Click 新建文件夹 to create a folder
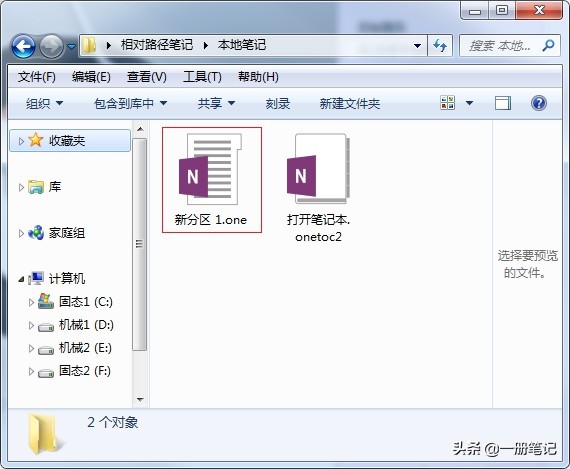Viewport: 570px width, 469px height. tap(350, 104)
